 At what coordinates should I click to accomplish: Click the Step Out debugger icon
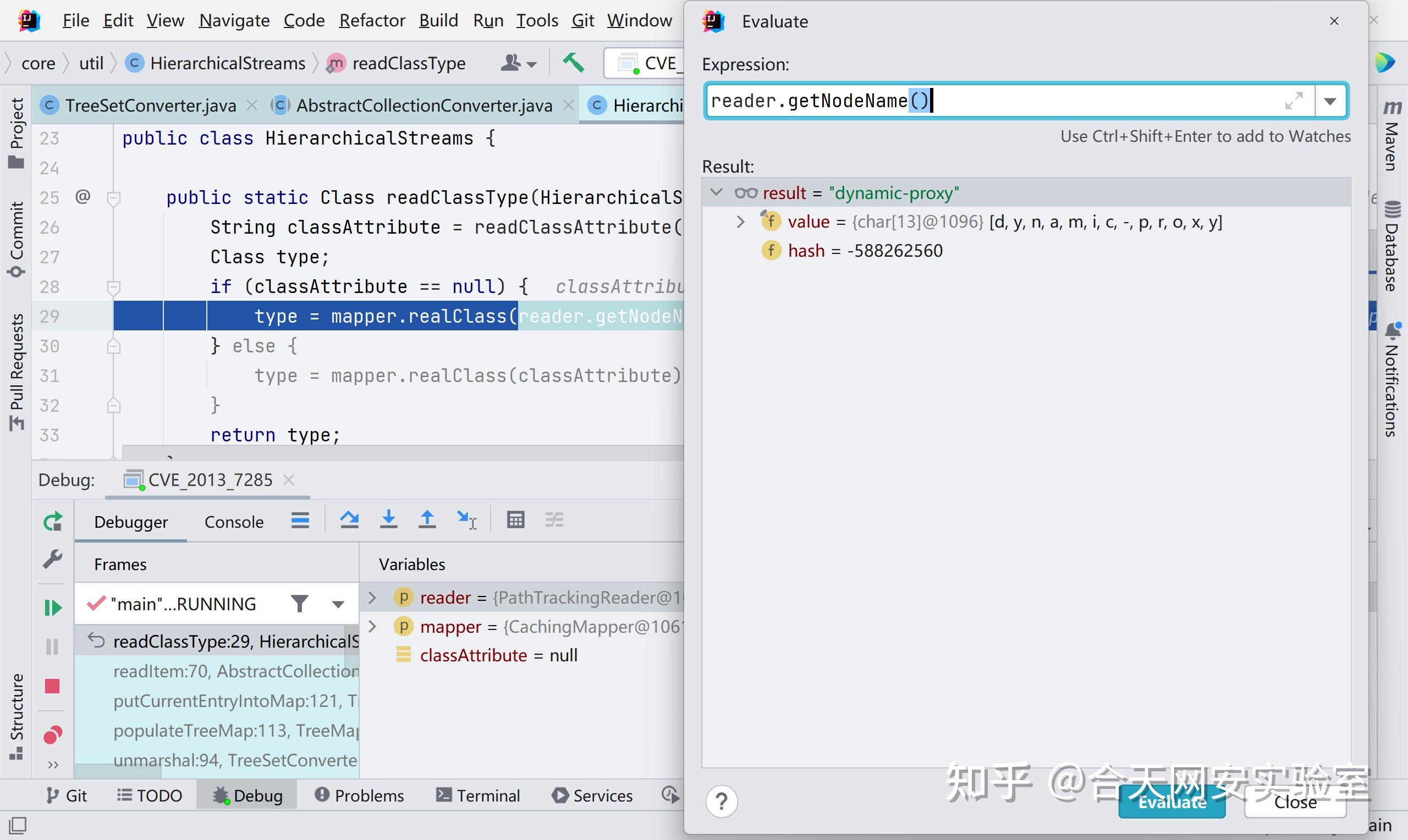(427, 518)
